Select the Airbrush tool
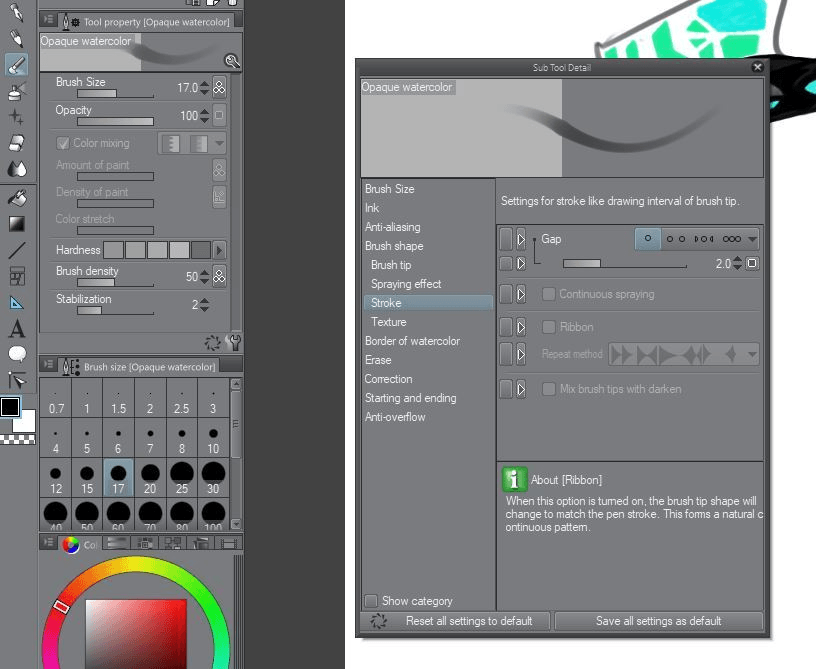Screen dimensions: 816x669 [17, 91]
